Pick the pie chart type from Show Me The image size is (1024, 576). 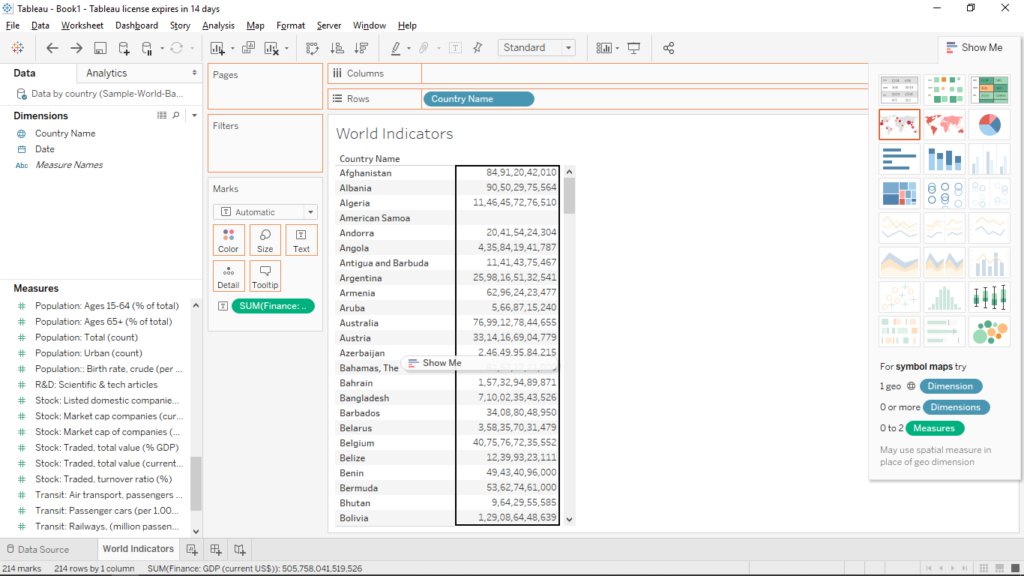click(x=990, y=124)
